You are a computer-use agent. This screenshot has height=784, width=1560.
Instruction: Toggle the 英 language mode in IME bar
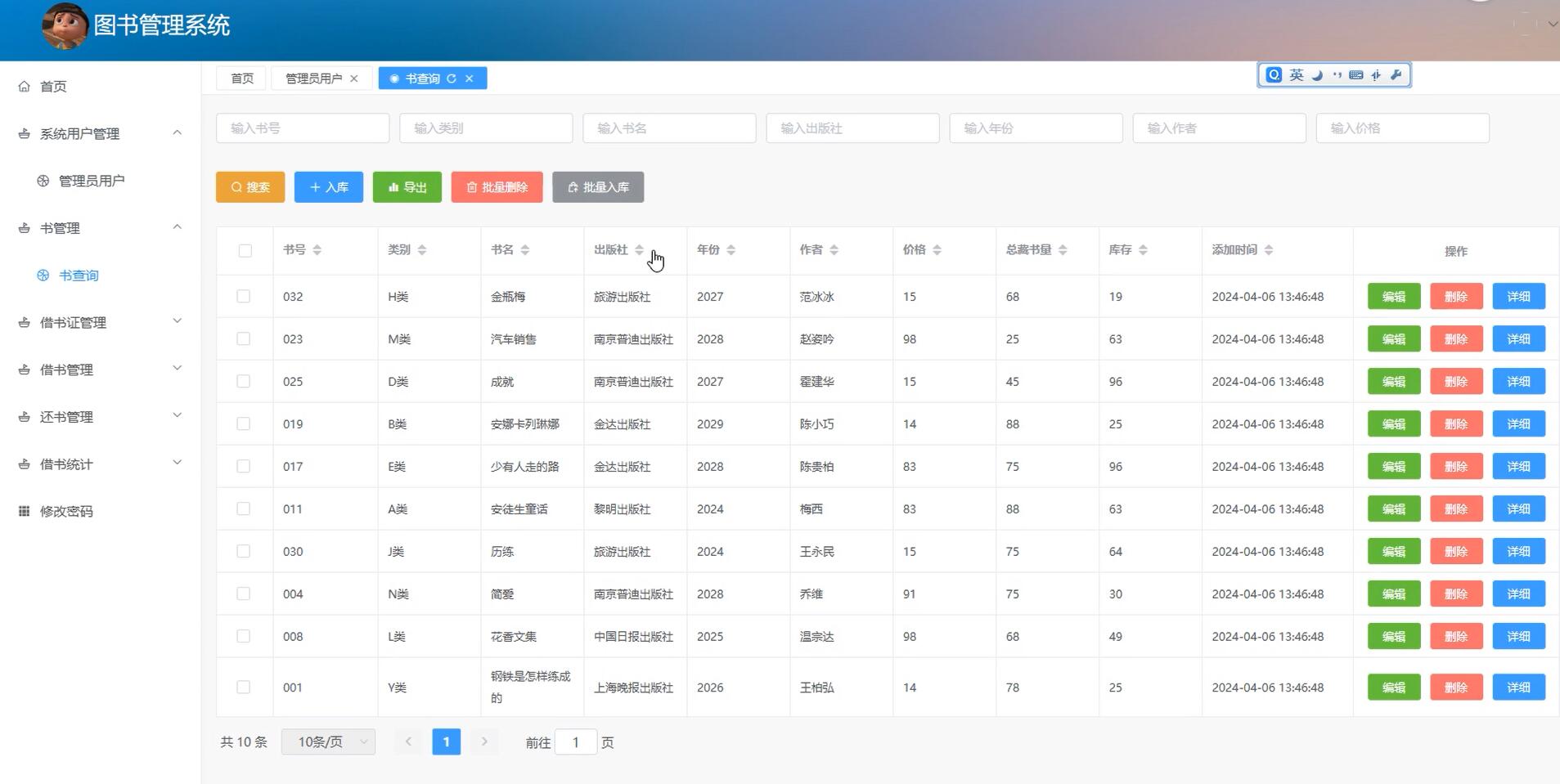(x=1297, y=75)
